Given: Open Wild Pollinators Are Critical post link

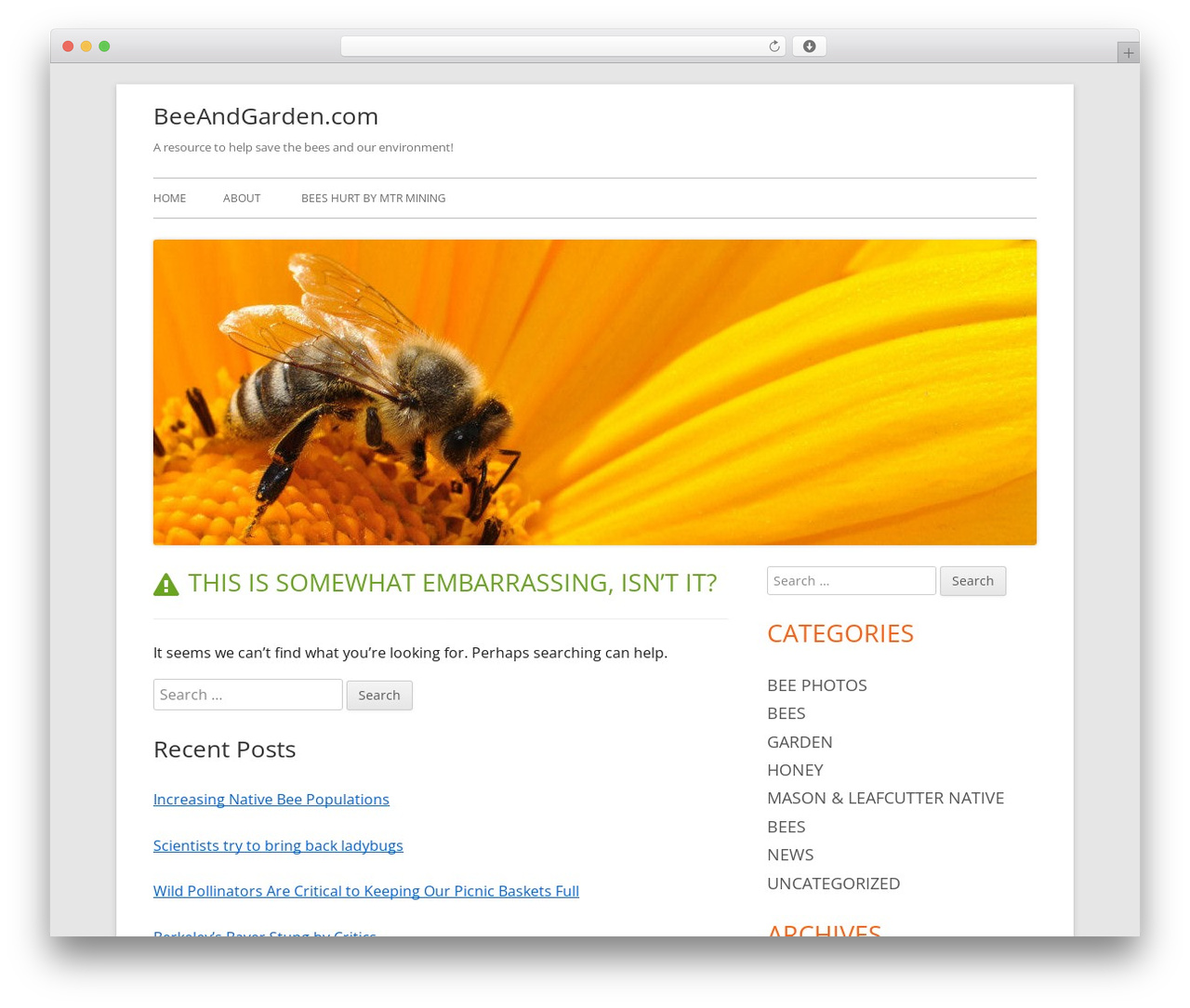Looking at the screenshot, I should tap(366, 891).
